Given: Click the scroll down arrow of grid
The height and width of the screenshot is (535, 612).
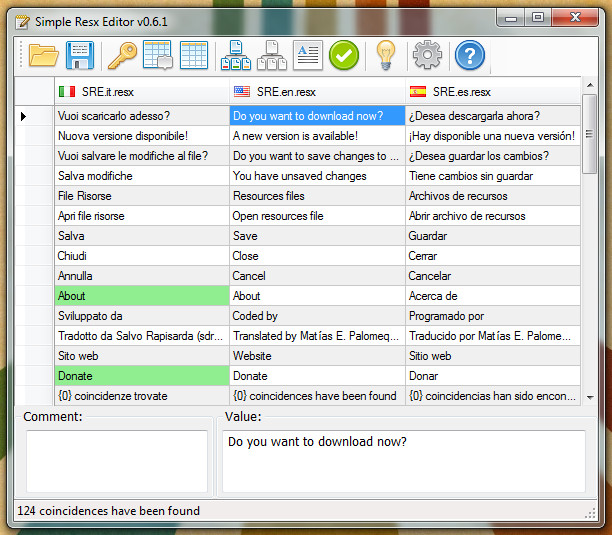Looking at the screenshot, I should click(590, 398).
